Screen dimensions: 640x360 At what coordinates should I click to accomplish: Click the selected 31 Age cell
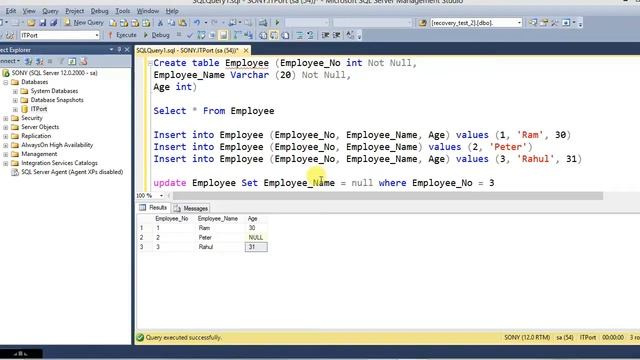(256, 247)
